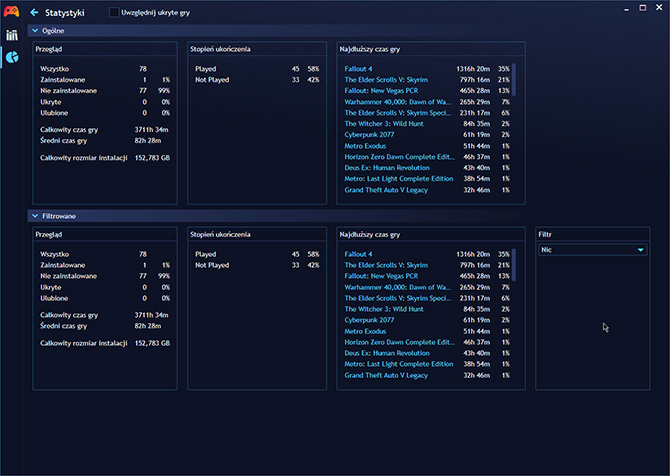Select the Played row in Filtrowane completion panel

click(x=257, y=254)
